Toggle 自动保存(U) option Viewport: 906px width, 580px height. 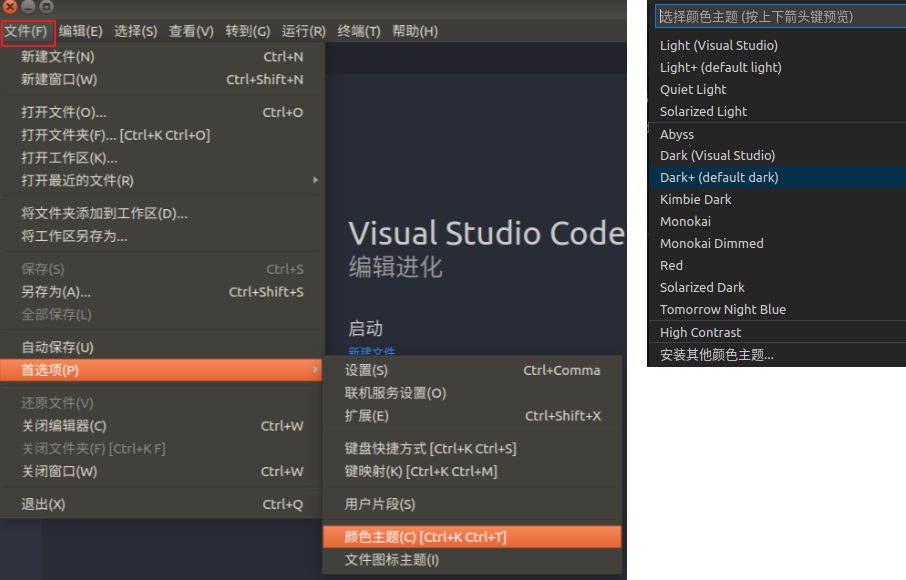[162, 347]
